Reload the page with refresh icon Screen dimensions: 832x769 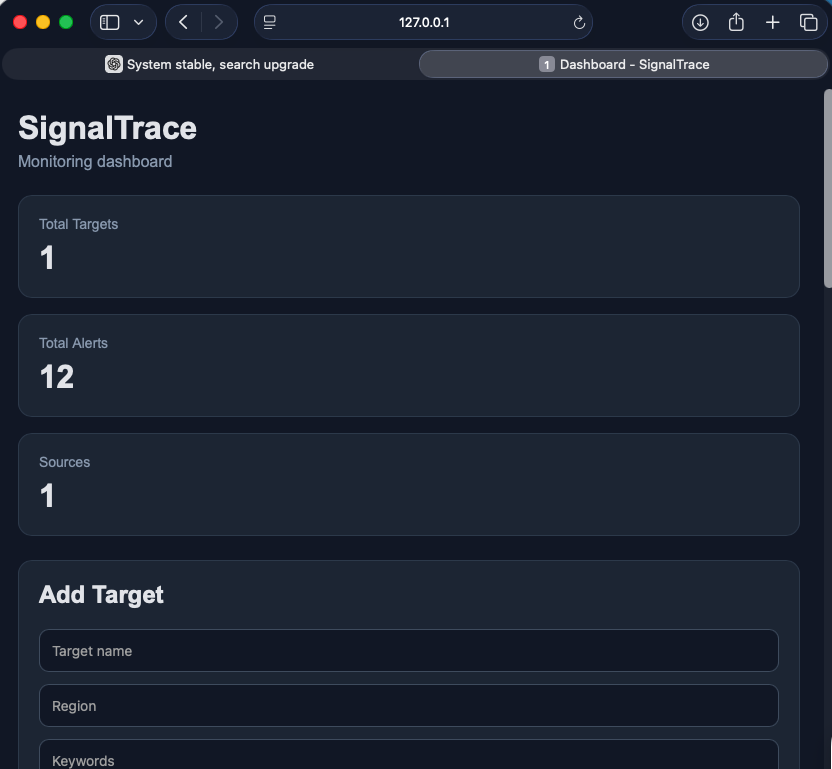click(579, 22)
